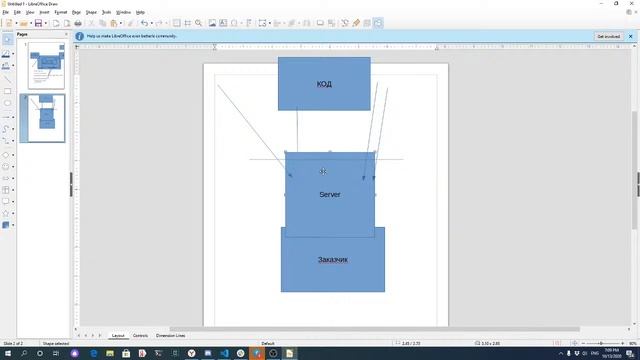Click the Get involved button
Viewport: 640px width, 360px height.
click(x=608, y=36)
